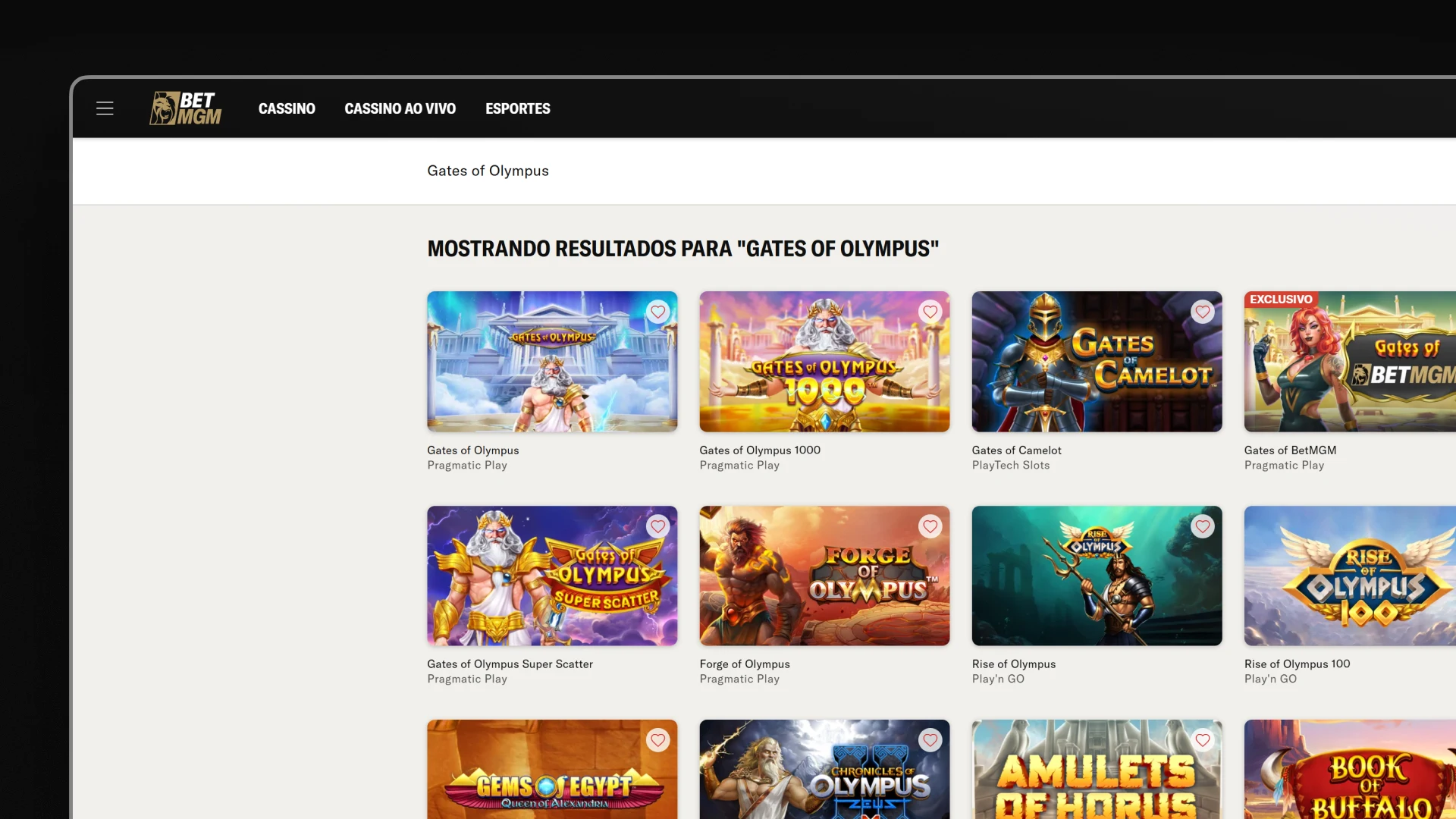
Task: Click the Gates of Camelot title link
Action: 1016,450
